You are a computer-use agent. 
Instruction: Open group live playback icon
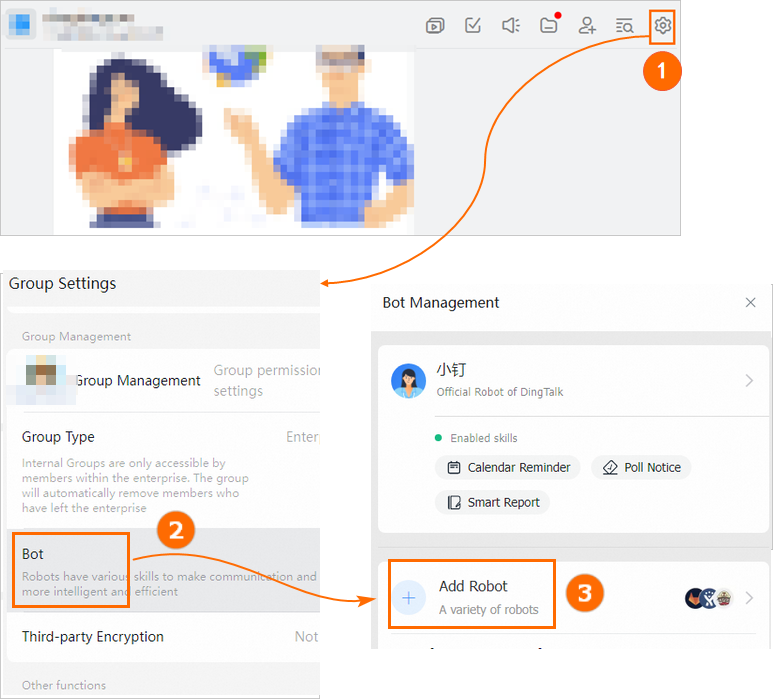click(435, 26)
